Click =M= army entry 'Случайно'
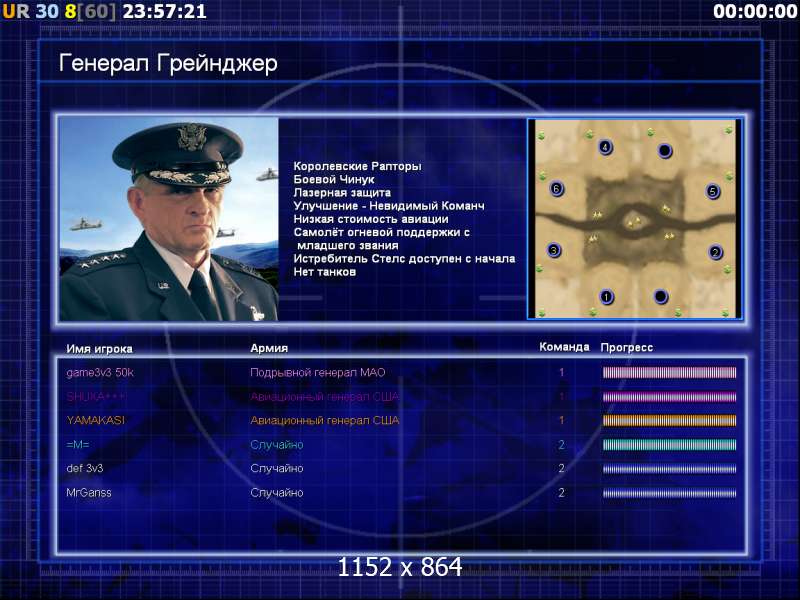The width and height of the screenshot is (800, 600). click(x=277, y=444)
